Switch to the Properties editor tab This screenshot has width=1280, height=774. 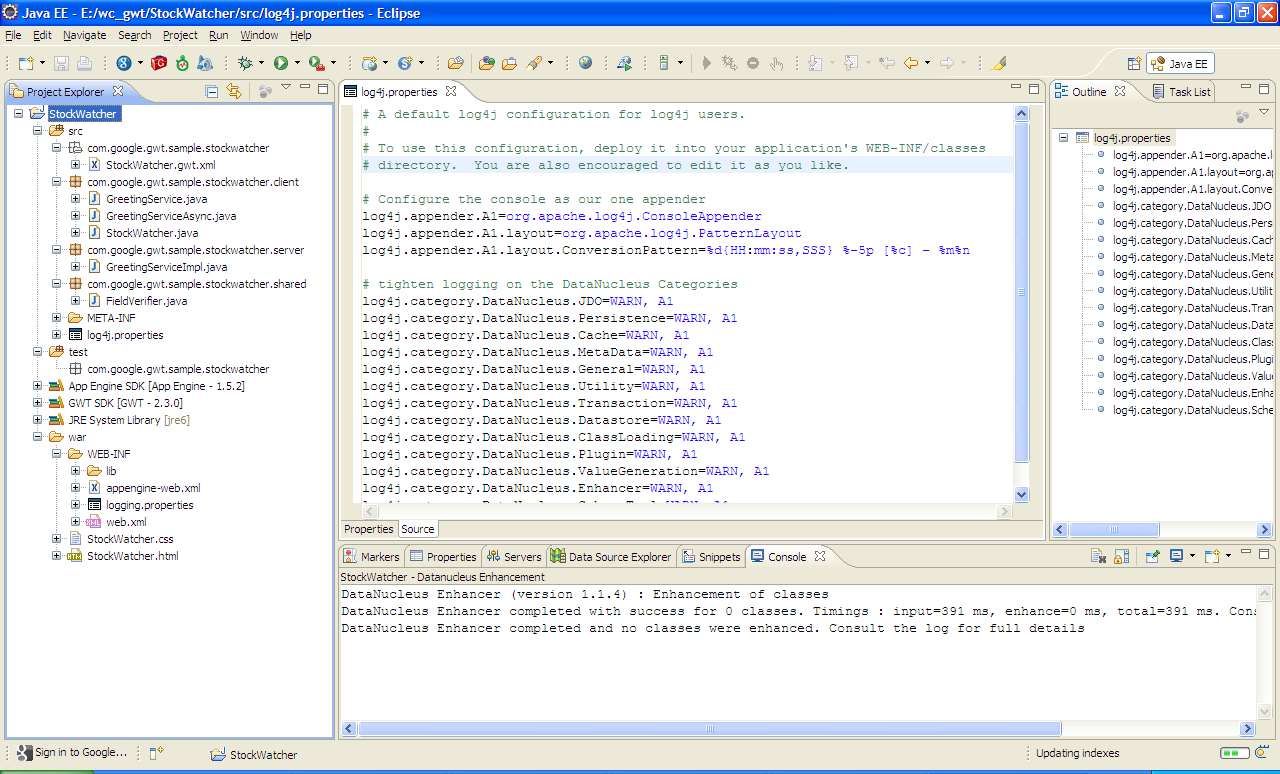click(x=369, y=529)
